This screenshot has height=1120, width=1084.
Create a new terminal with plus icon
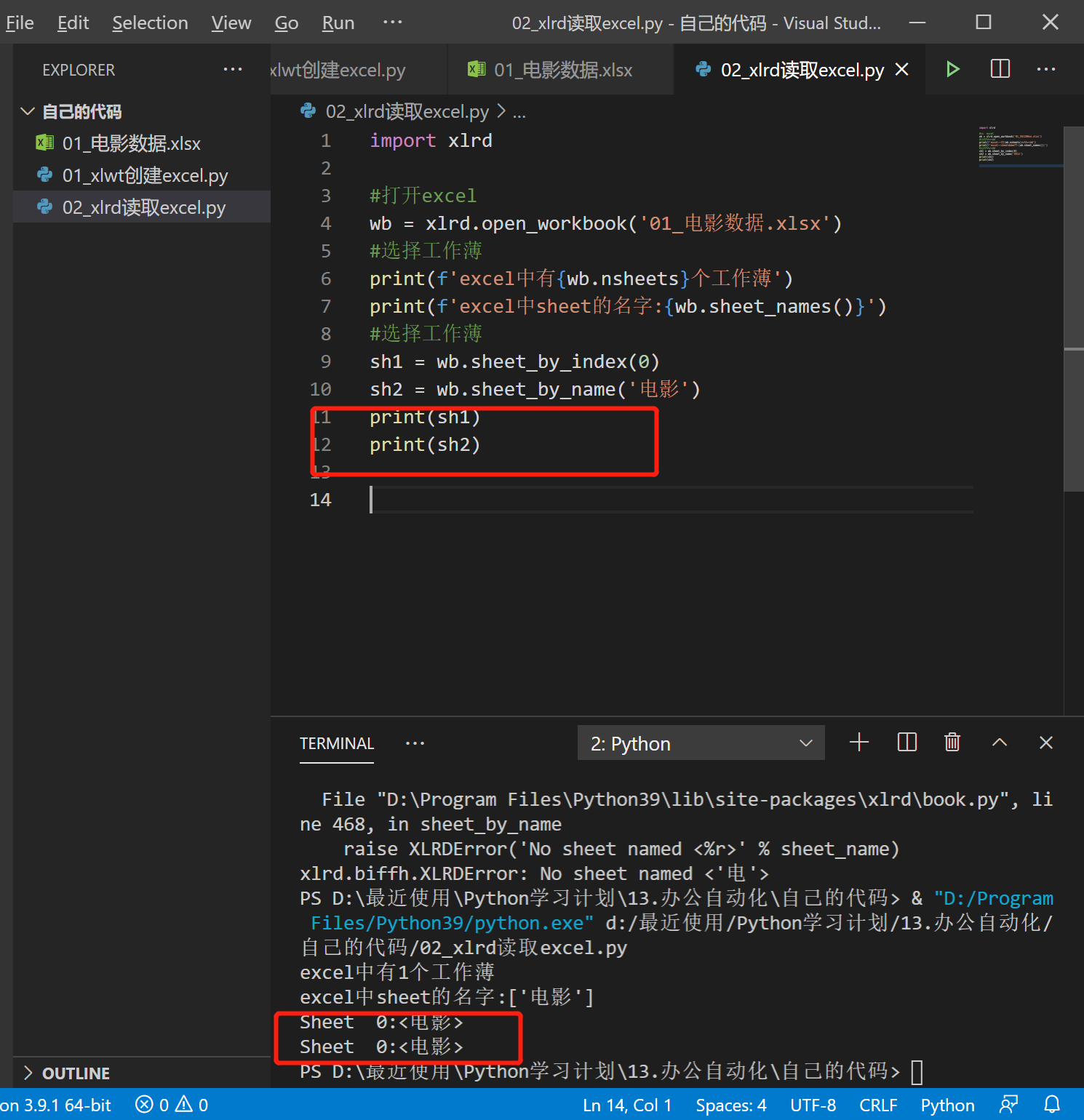[x=859, y=742]
